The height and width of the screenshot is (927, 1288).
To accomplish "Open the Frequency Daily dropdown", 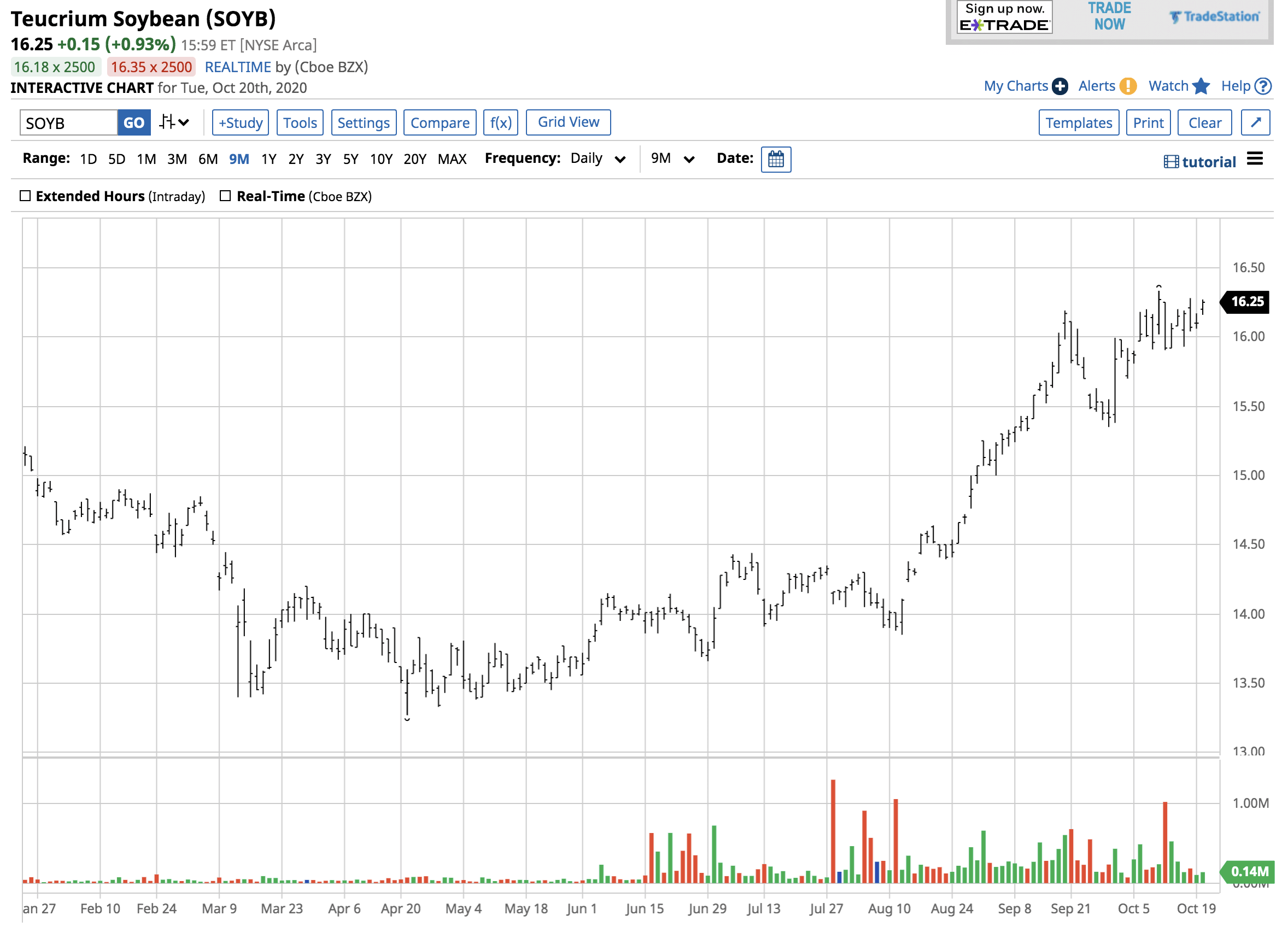I will 598,159.
